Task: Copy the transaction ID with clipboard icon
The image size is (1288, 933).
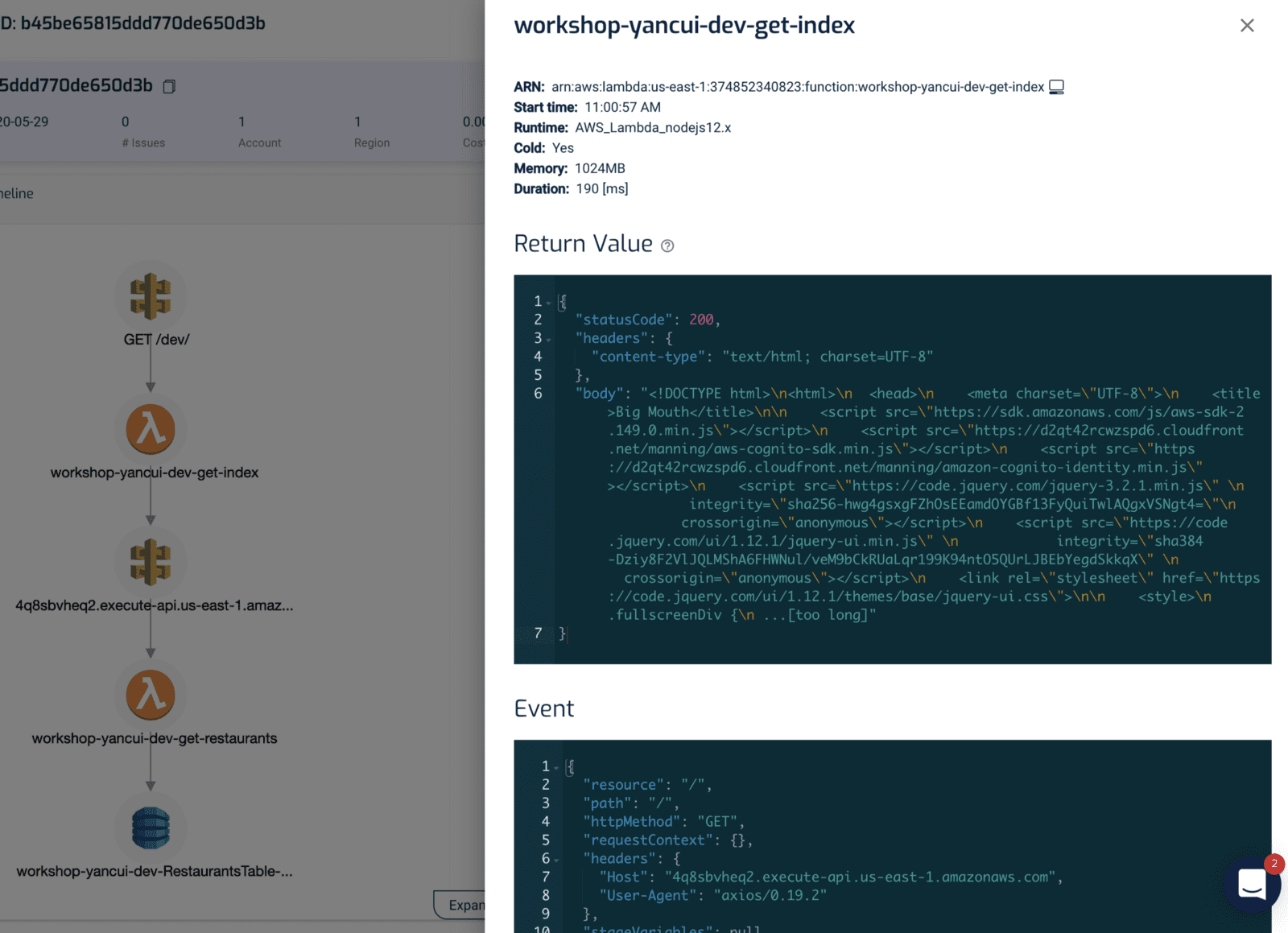Action: point(169,86)
